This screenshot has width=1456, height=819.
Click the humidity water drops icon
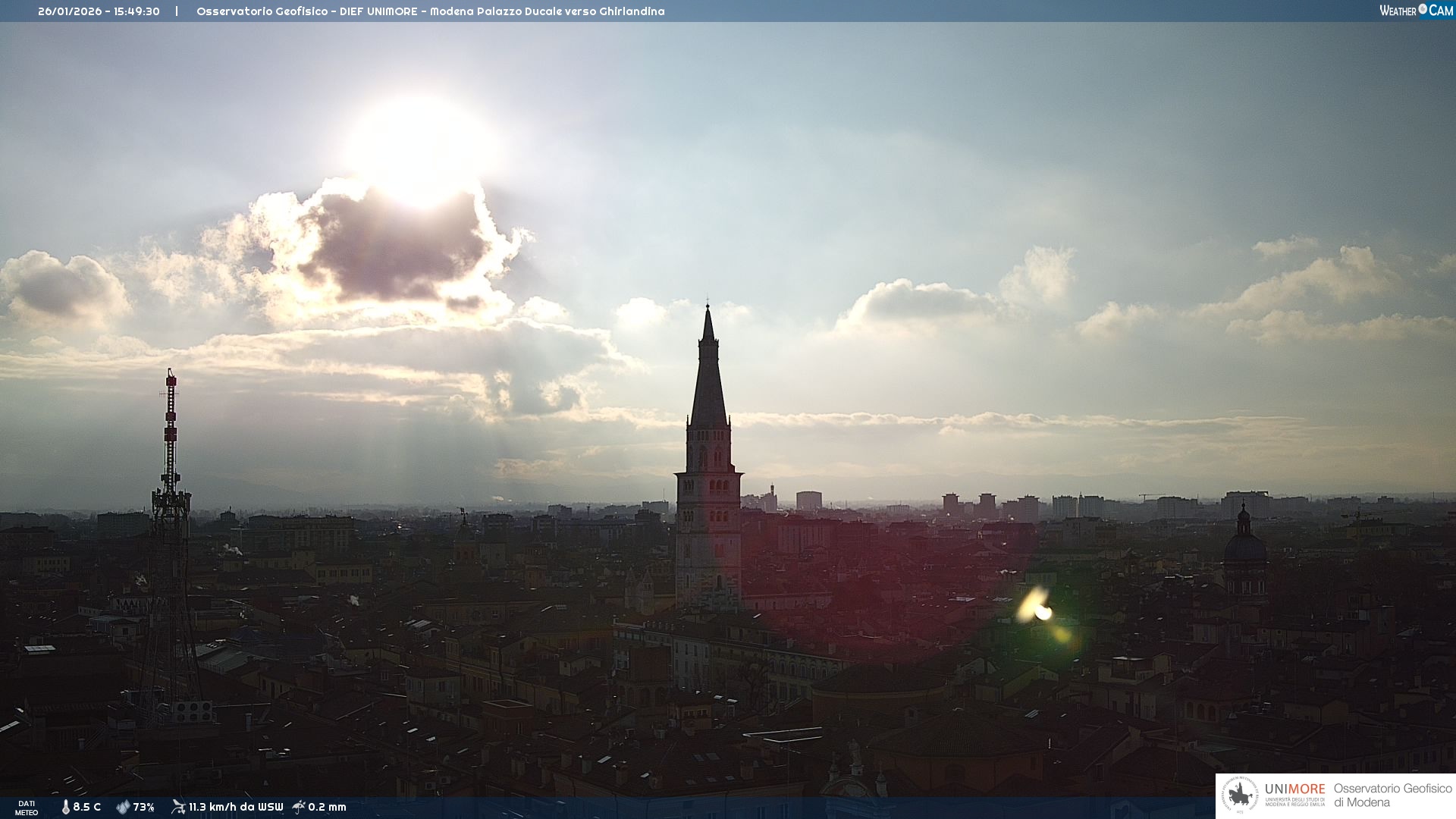(123, 807)
